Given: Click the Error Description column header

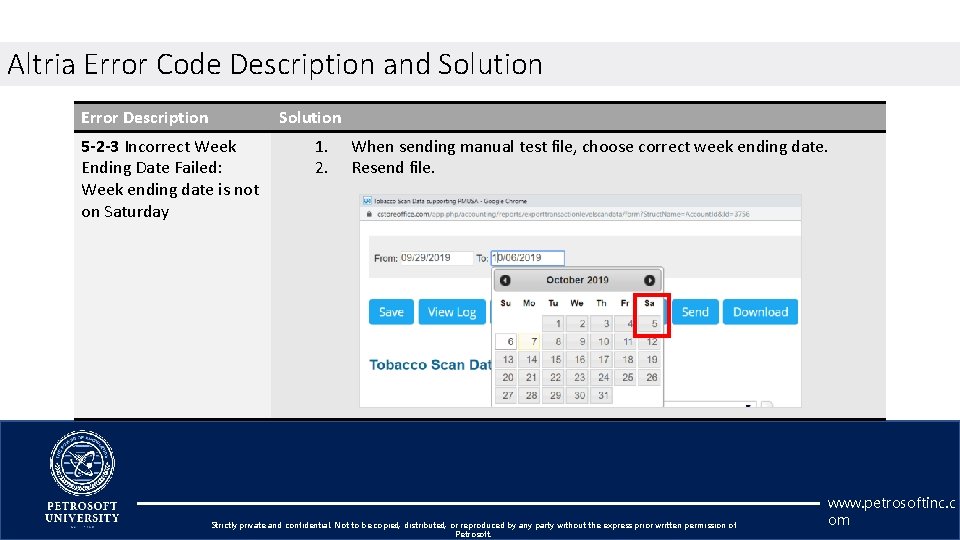Looking at the screenshot, I should click(144, 118).
